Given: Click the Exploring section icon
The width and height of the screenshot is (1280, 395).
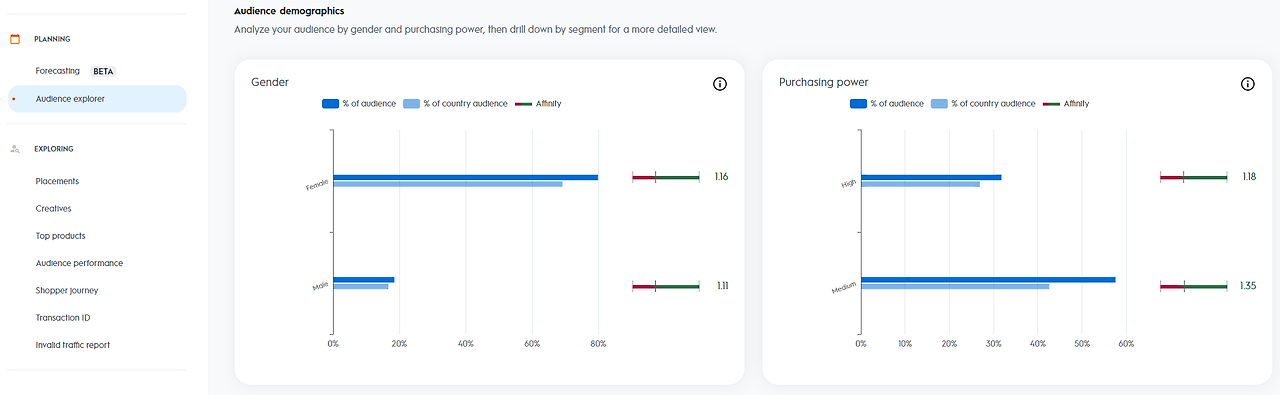Looking at the screenshot, I should (15, 149).
